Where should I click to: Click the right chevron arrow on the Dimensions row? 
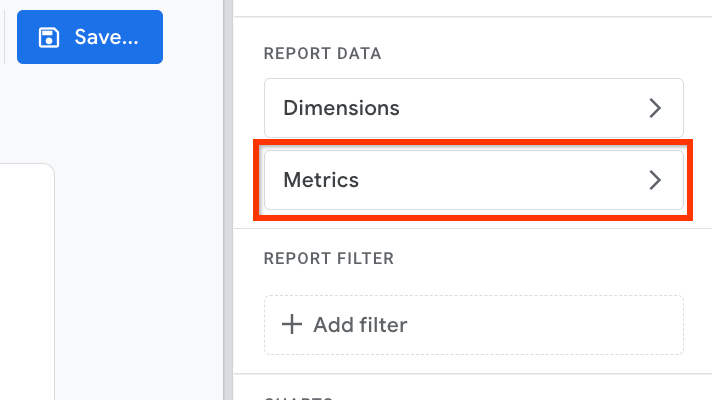click(655, 108)
